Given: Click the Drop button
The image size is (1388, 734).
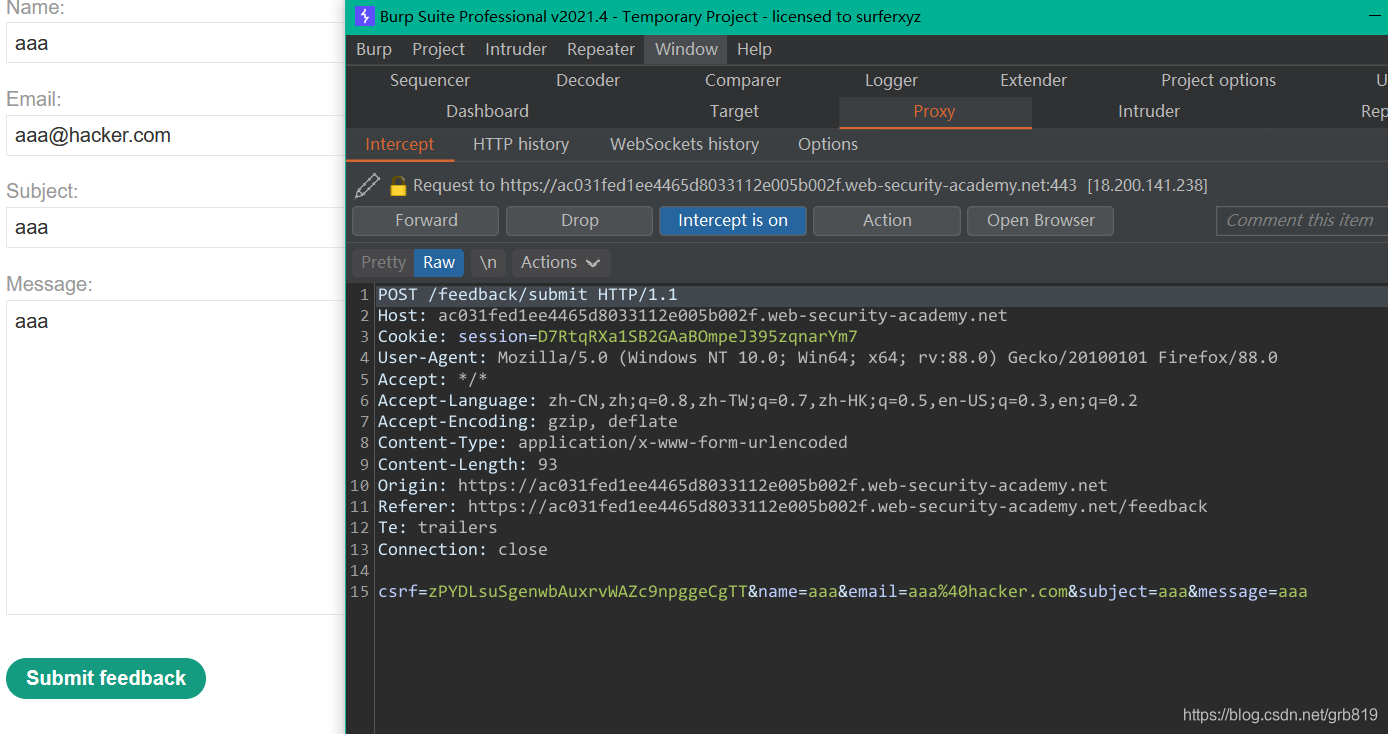Looking at the screenshot, I should [x=579, y=220].
